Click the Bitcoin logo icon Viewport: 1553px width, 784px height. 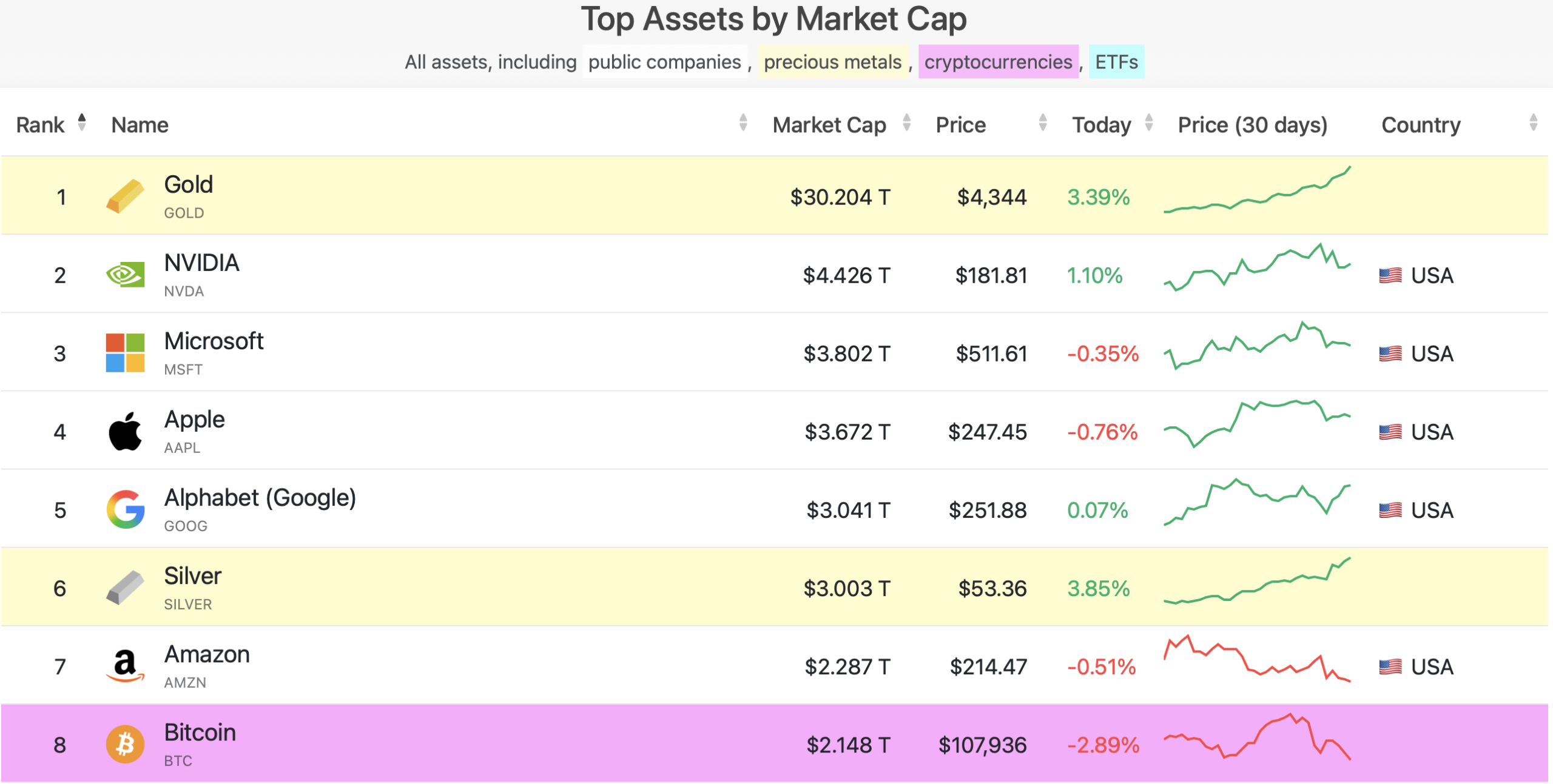(125, 744)
